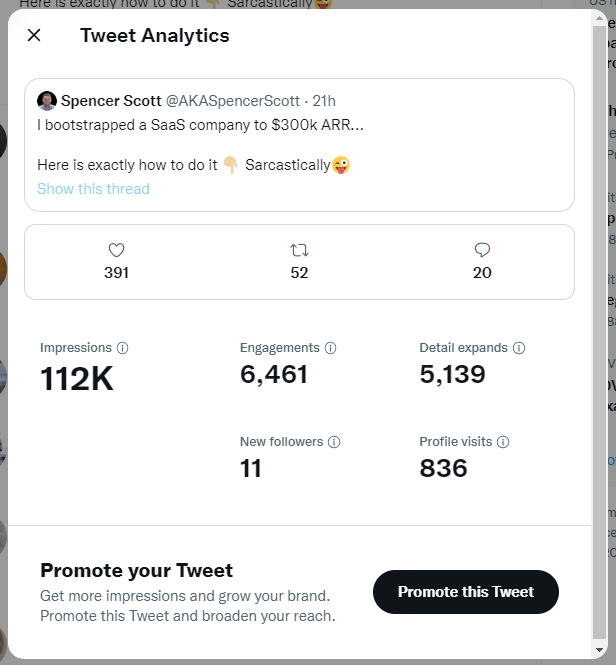
Task: Click the reply speech bubble icon
Action: point(482,250)
